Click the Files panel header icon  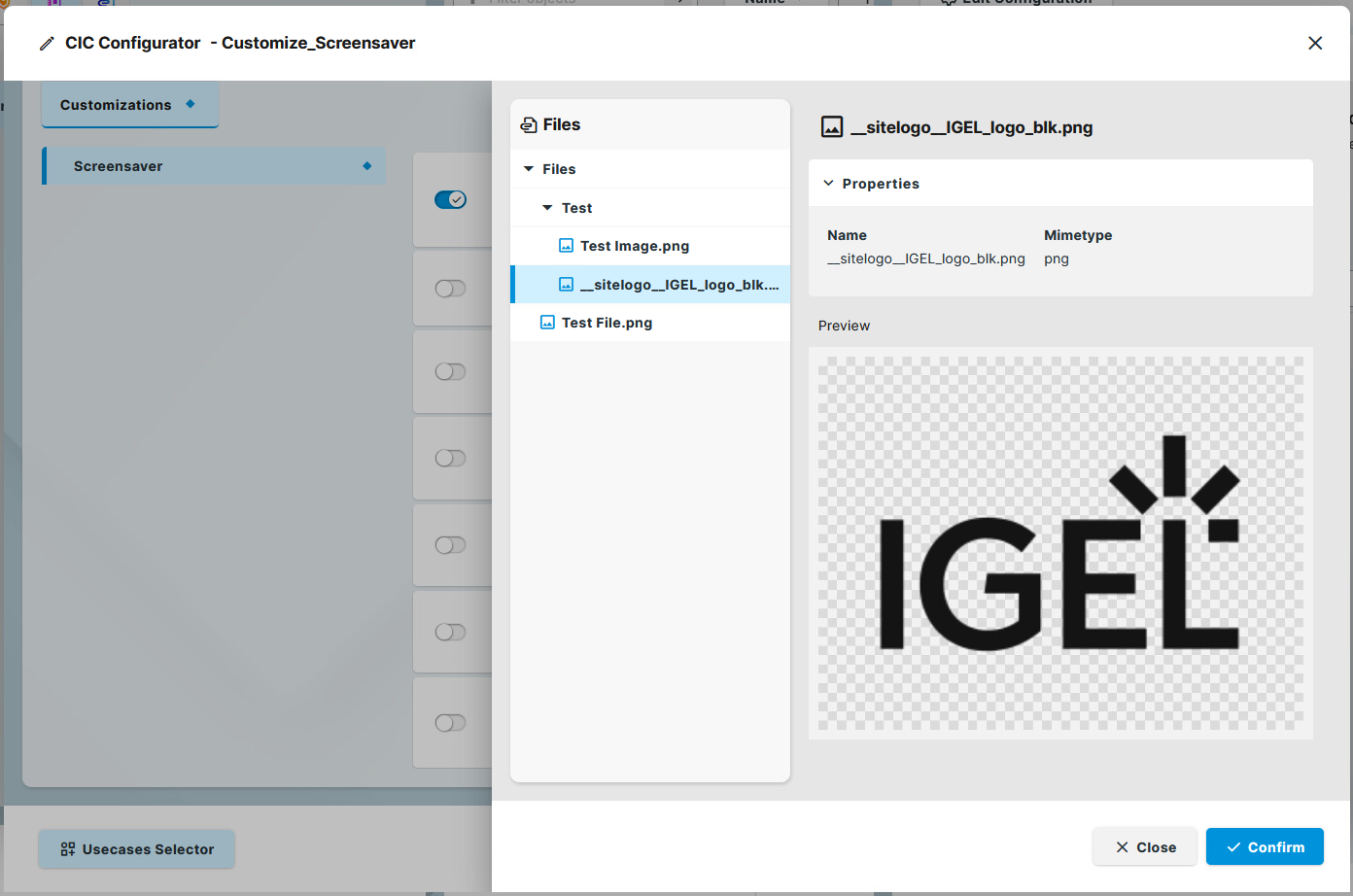pos(529,125)
